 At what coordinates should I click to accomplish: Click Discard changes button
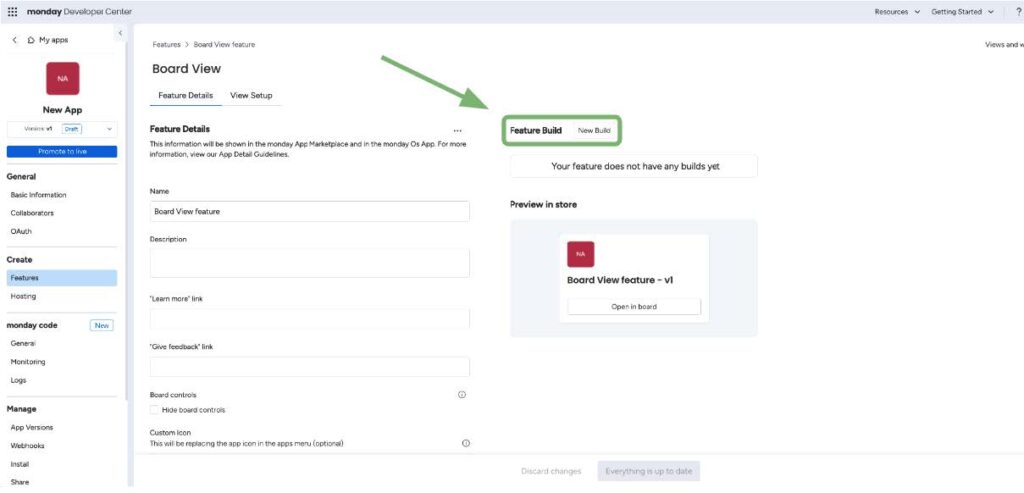[x=551, y=471]
